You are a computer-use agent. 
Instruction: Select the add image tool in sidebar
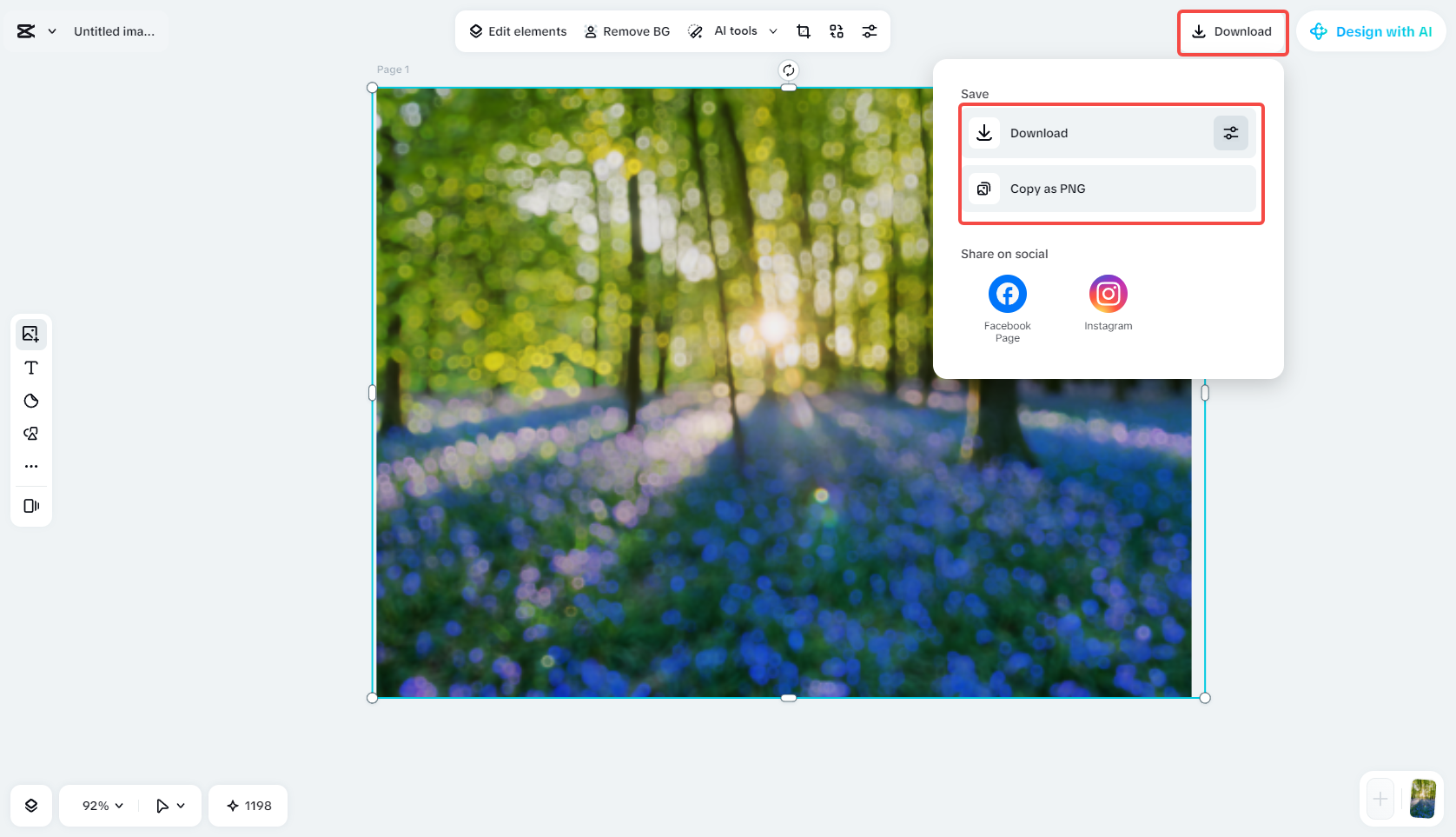click(x=31, y=334)
